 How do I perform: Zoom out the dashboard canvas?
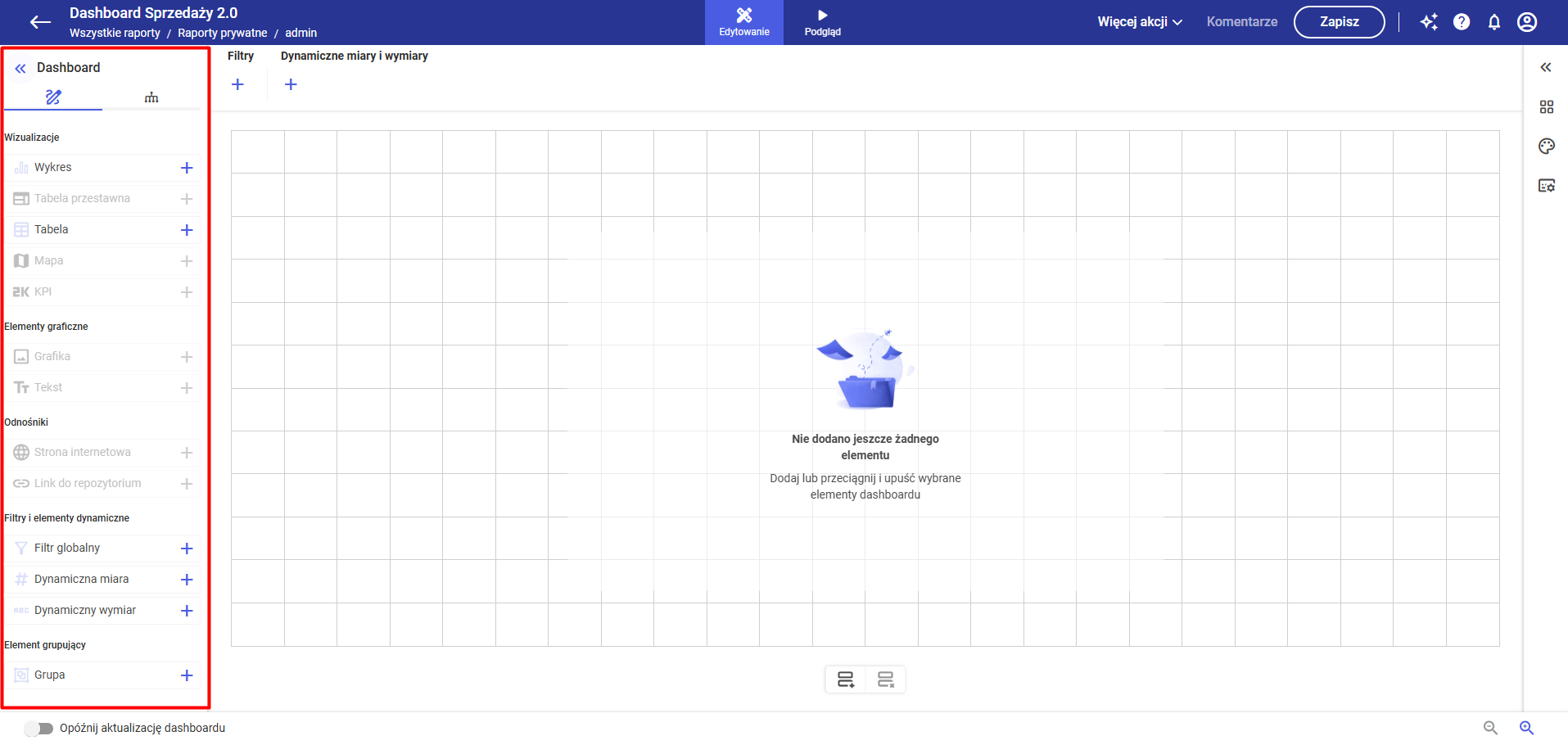coord(1490,728)
